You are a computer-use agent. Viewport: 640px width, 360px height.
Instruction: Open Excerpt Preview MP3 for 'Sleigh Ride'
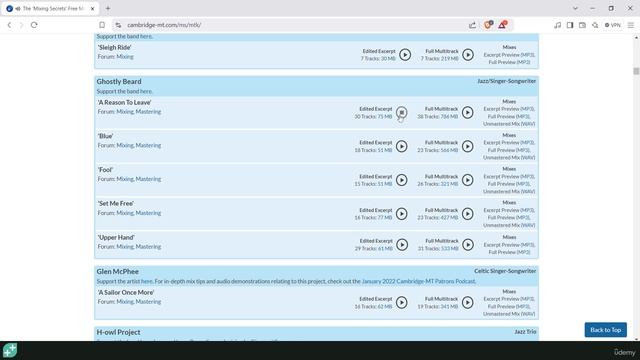509,55
